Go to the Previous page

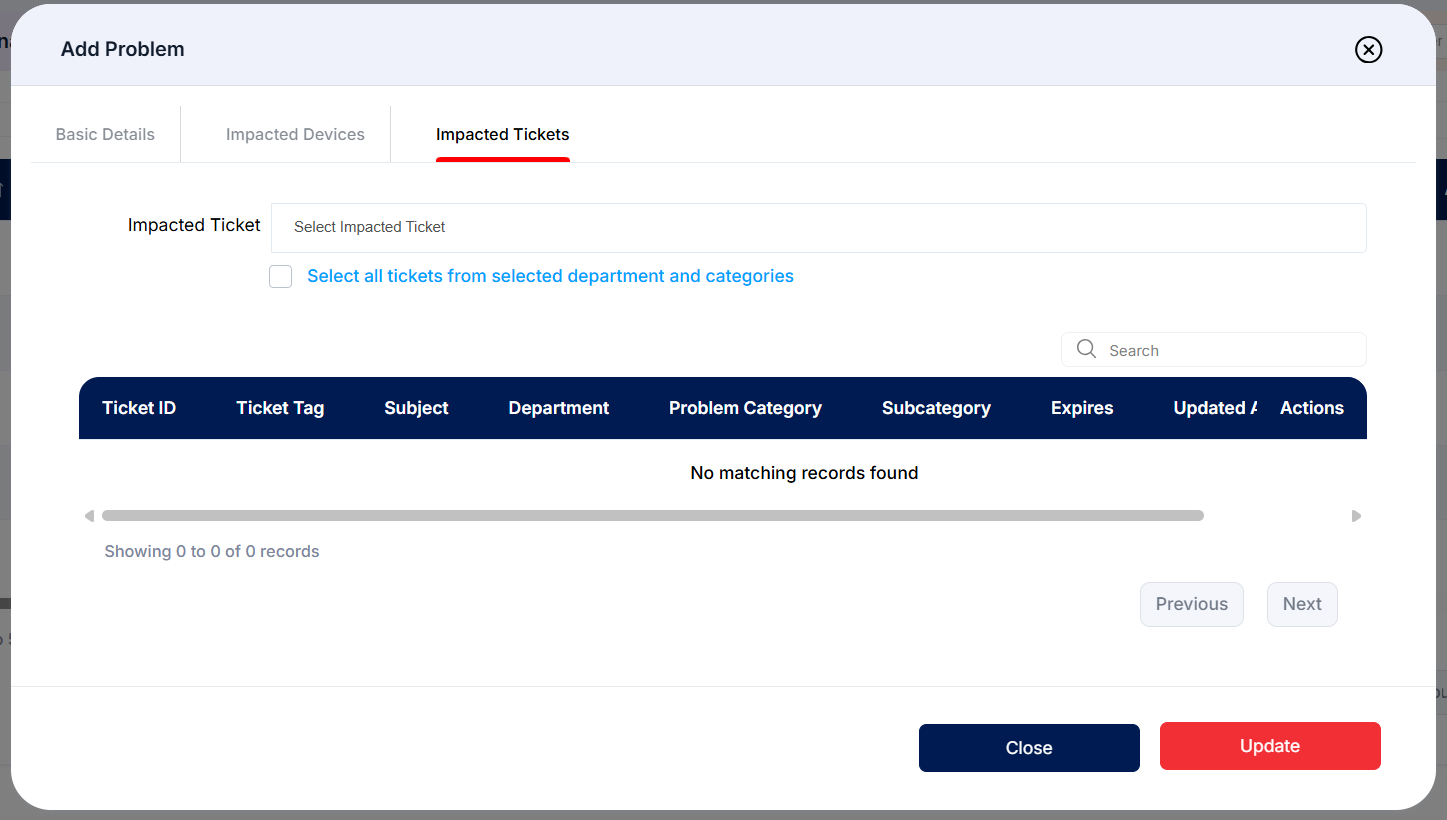(1191, 604)
